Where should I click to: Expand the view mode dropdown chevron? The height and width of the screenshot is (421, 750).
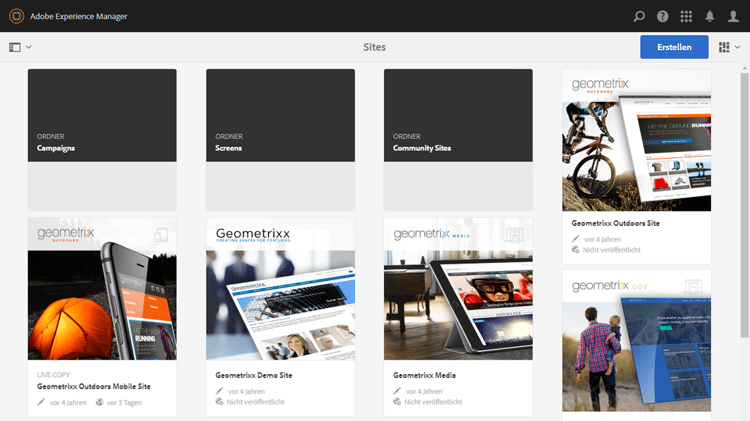tap(738, 47)
